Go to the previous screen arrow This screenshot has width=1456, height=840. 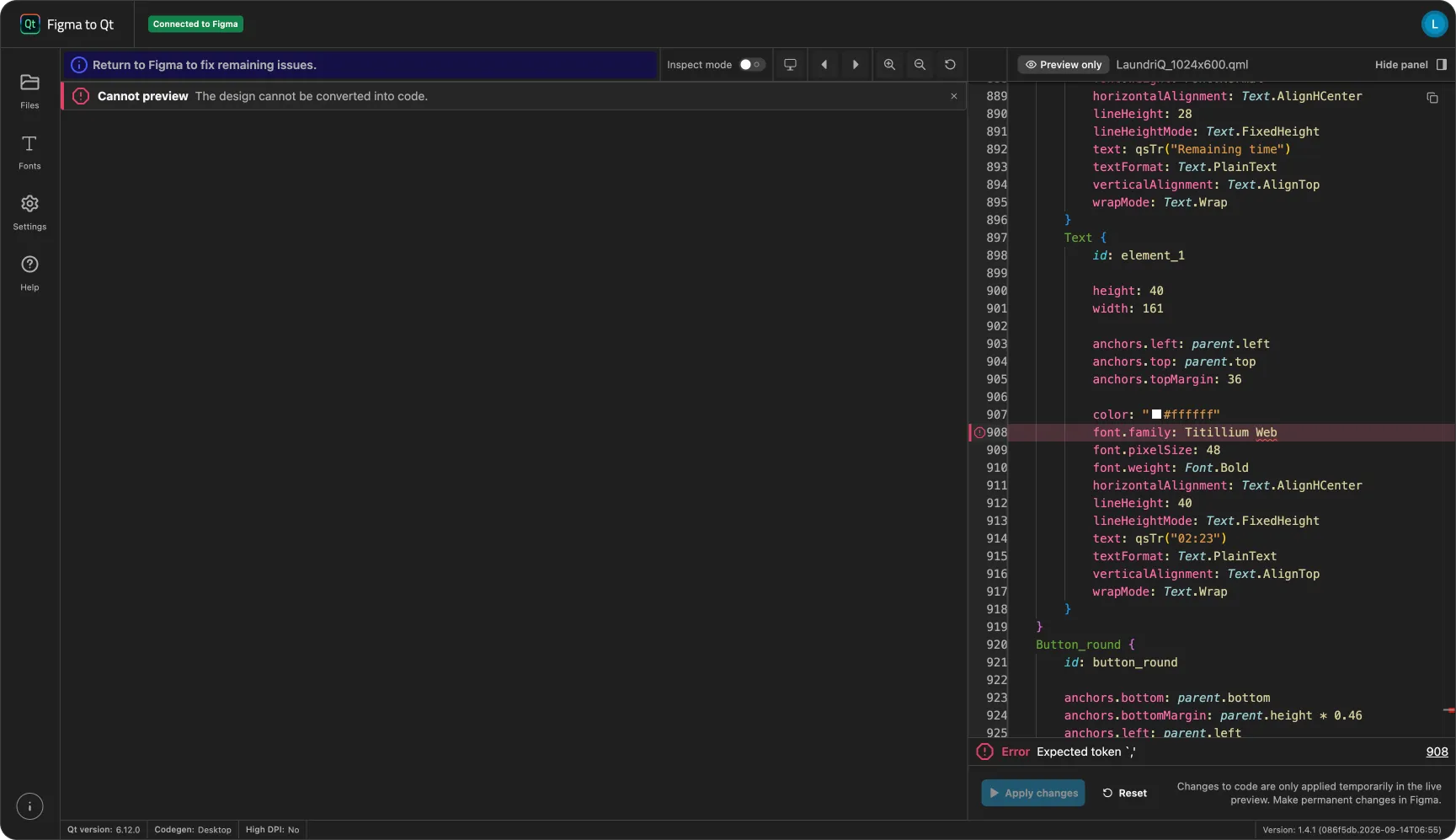824,65
